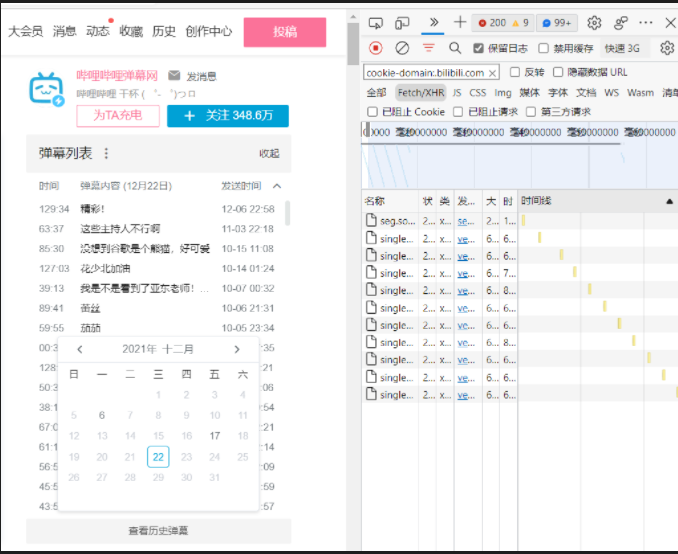Click the network overview timeline handle
The image size is (678, 554).
coord(368,130)
